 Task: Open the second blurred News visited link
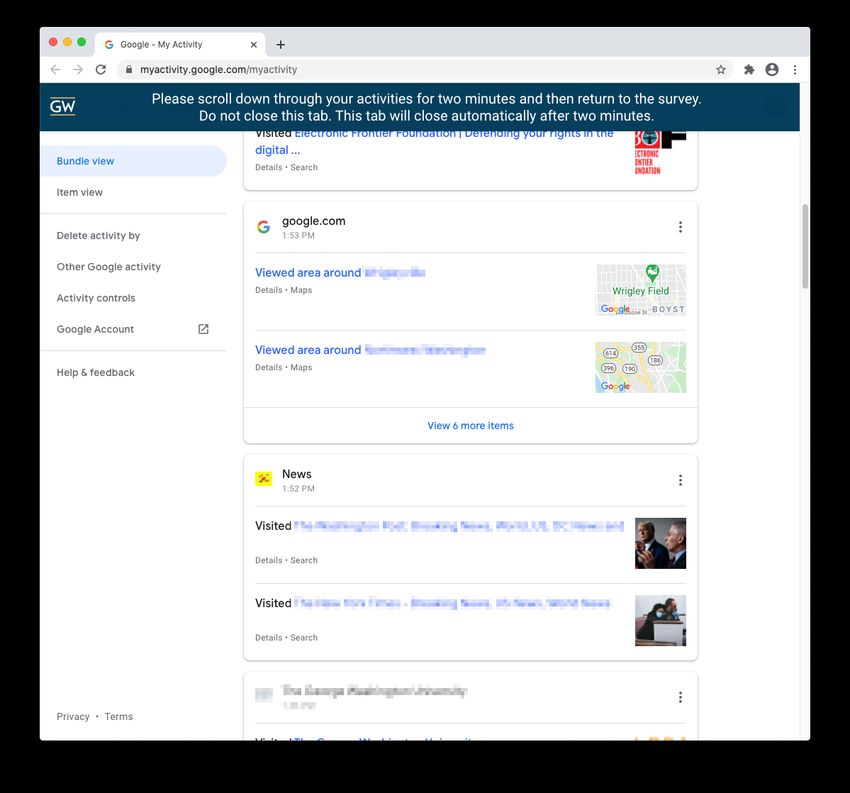click(452, 603)
